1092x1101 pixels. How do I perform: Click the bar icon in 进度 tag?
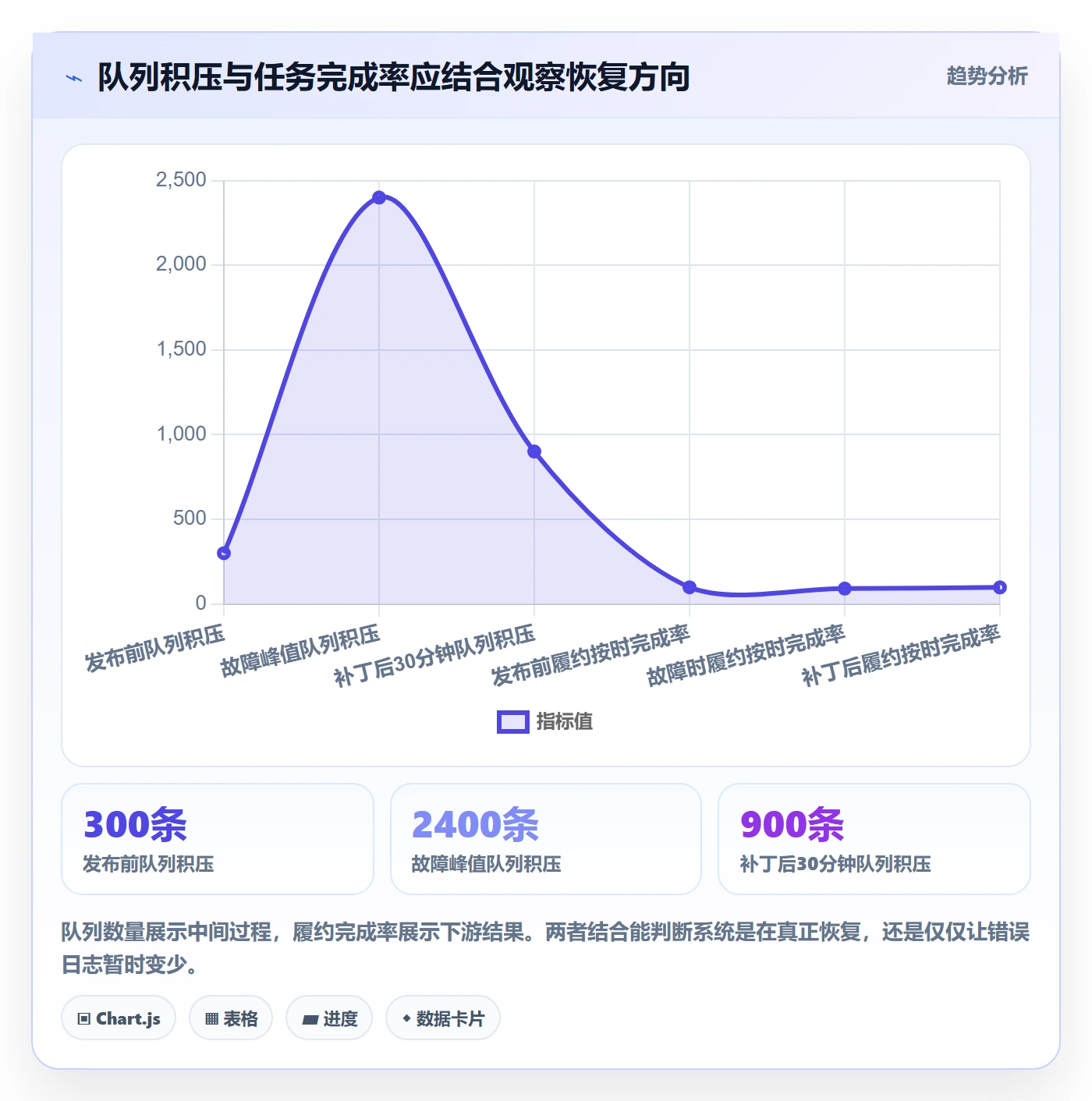310,1019
